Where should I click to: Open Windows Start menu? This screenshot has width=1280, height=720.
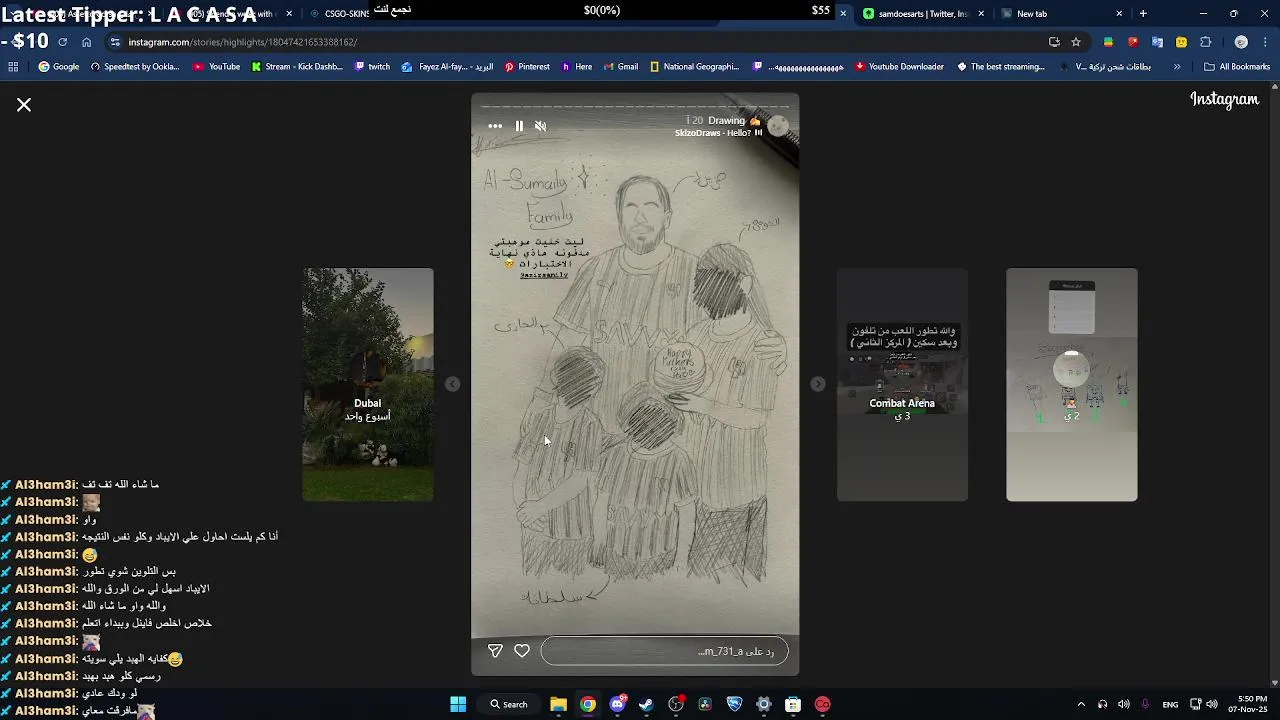[x=458, y=704]
